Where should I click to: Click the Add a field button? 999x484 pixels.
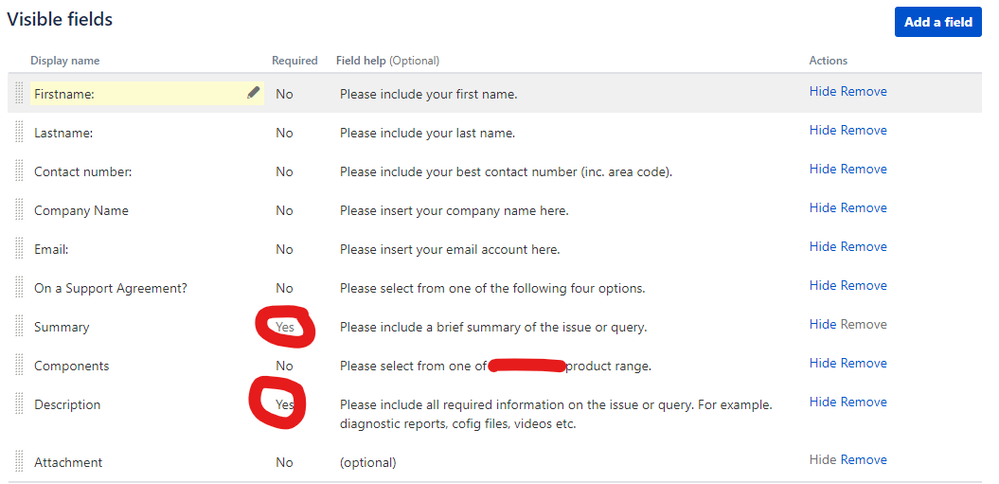tap(938, 22)
